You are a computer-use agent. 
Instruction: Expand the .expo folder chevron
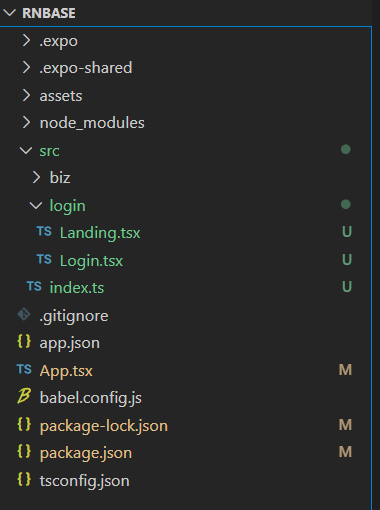point(26,41)
